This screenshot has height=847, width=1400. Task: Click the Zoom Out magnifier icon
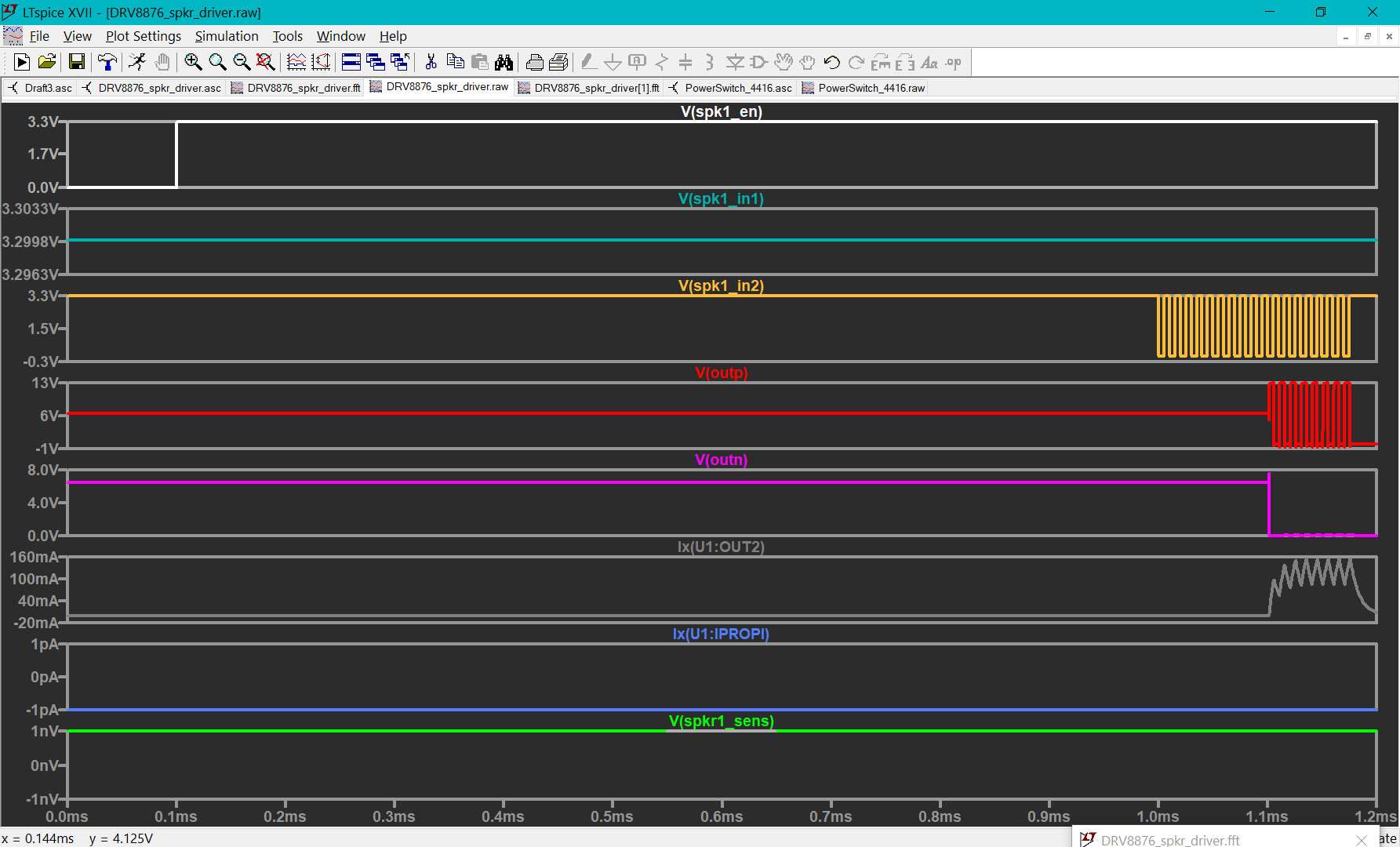(x=242, y=62)
